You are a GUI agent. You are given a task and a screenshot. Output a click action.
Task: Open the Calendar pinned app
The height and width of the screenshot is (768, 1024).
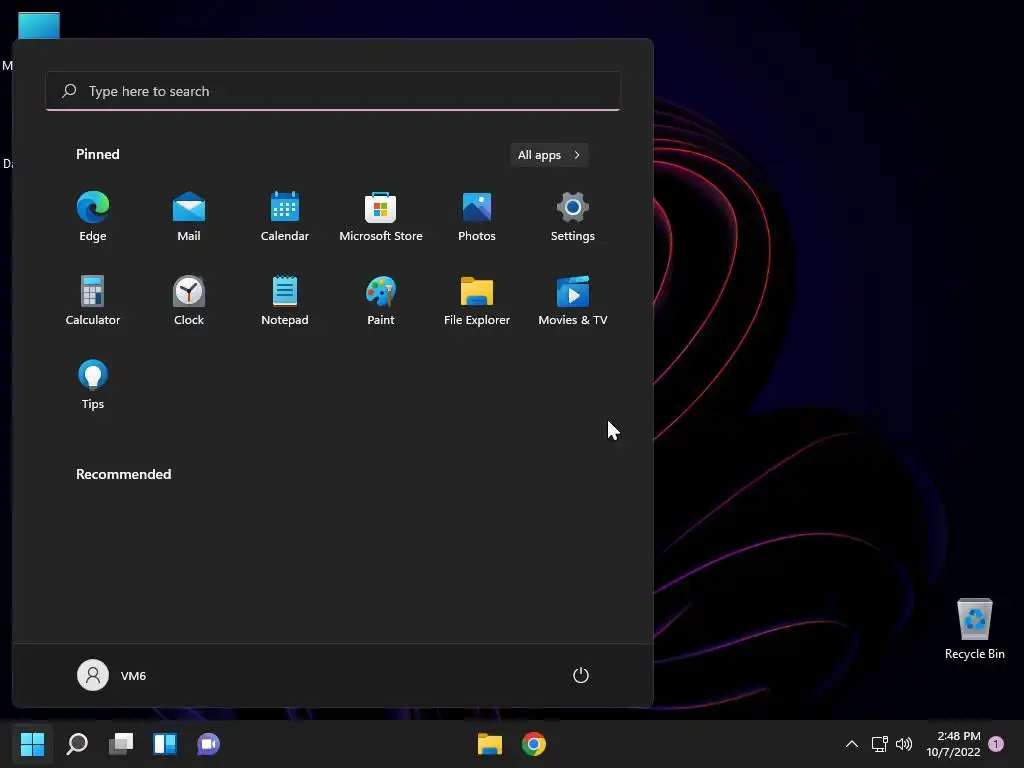tap(285, 217)
